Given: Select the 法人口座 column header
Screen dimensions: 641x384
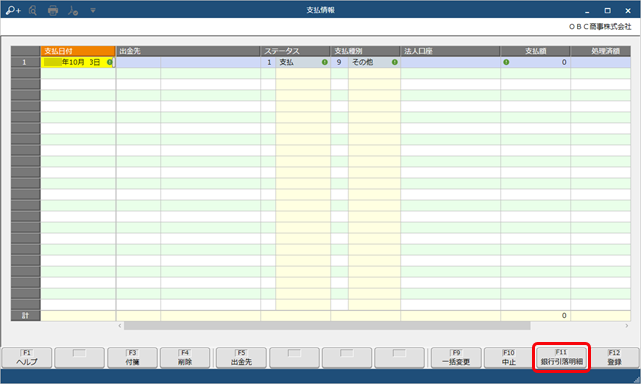Looking at the screenshot, I should coord(450,51).
